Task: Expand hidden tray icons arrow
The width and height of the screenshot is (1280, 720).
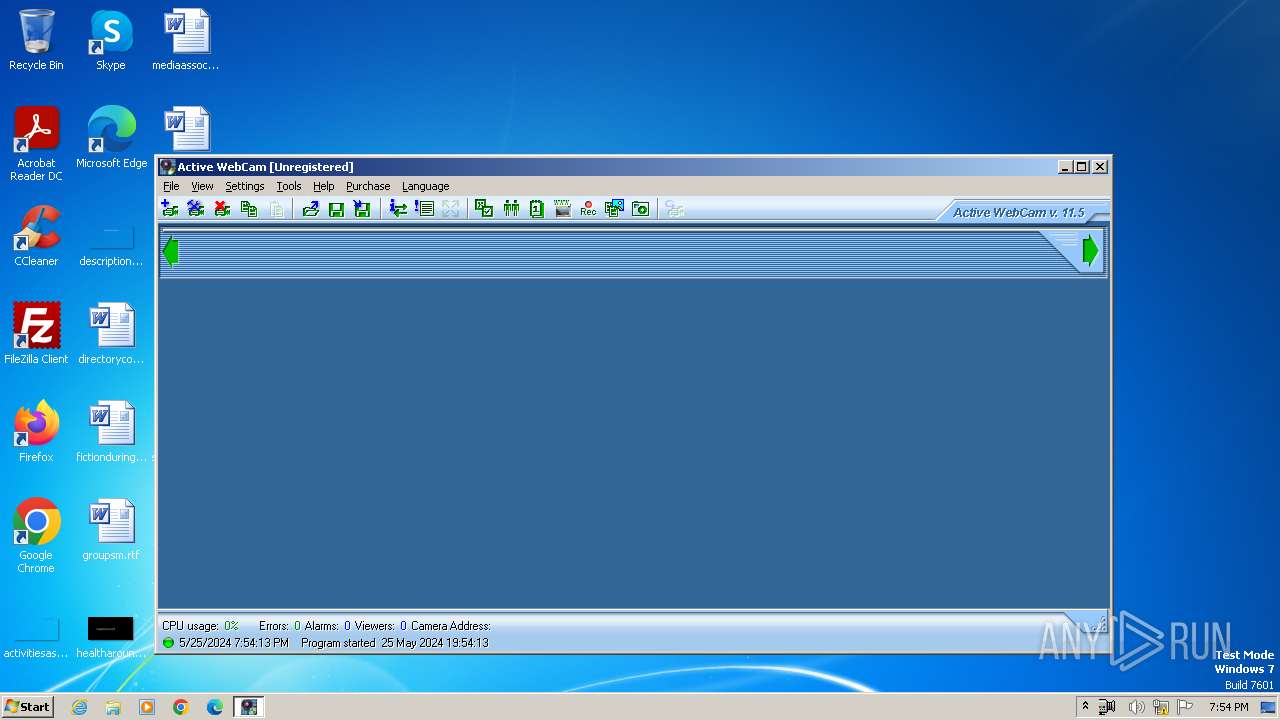Action: click(x=1085, y=707)
